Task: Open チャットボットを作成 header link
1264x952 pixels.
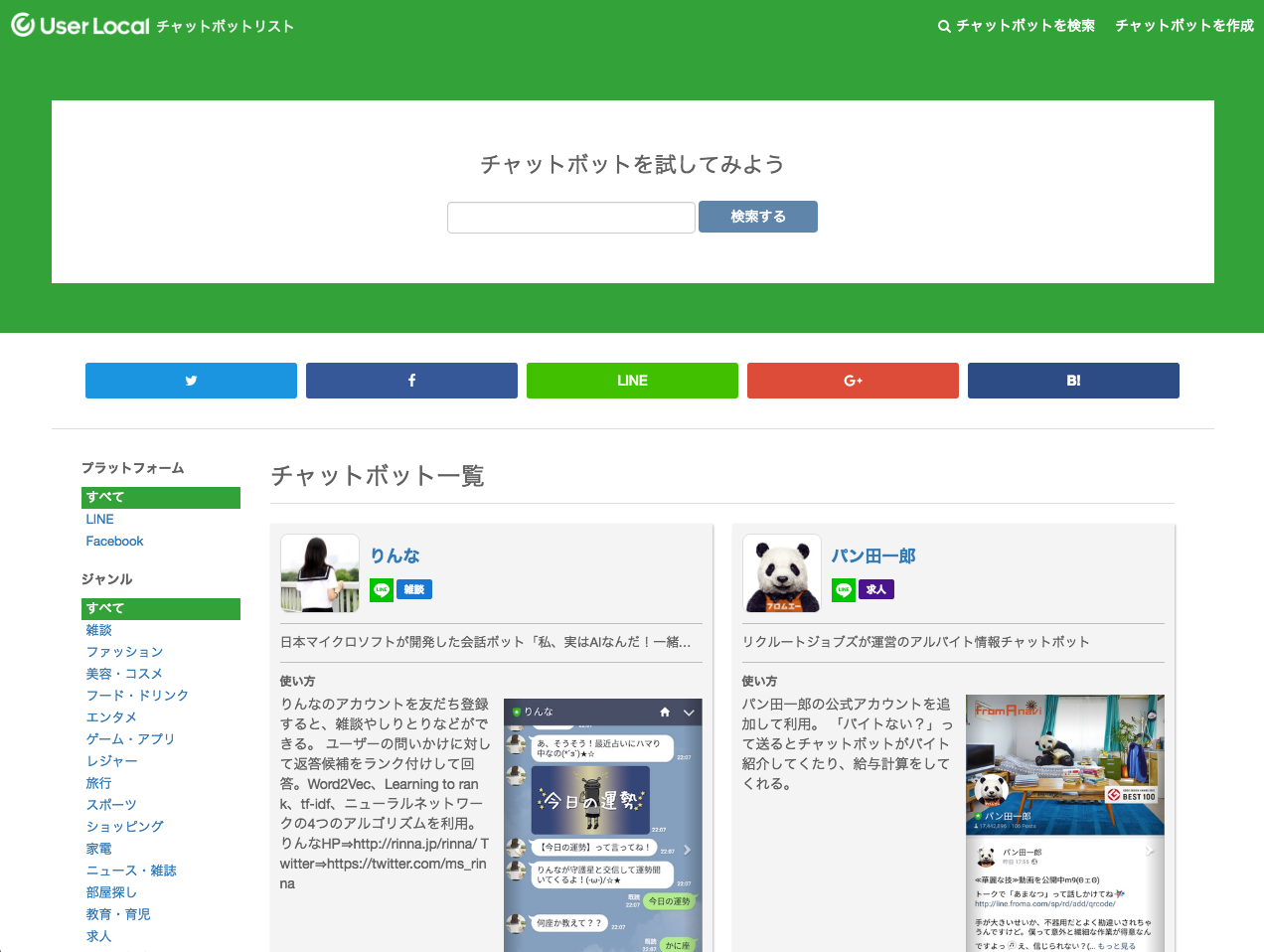Action: pos(1185,26)
